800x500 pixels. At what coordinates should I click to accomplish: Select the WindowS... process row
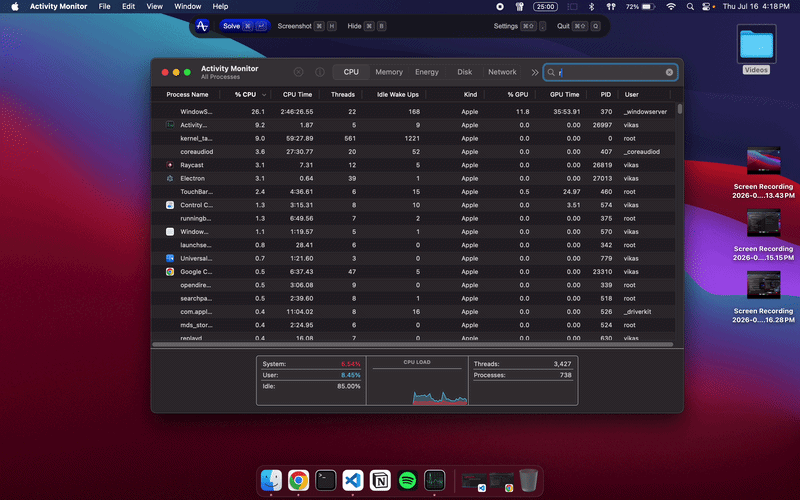pyautogui.click(x=413, y=111)
